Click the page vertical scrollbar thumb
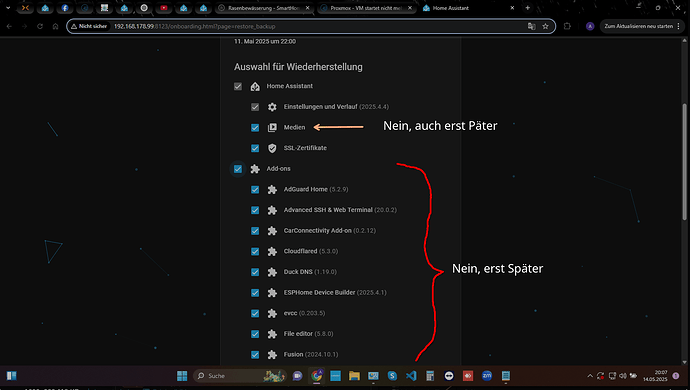The width and height of the screenshot is (690, 390). coord(684,162)
